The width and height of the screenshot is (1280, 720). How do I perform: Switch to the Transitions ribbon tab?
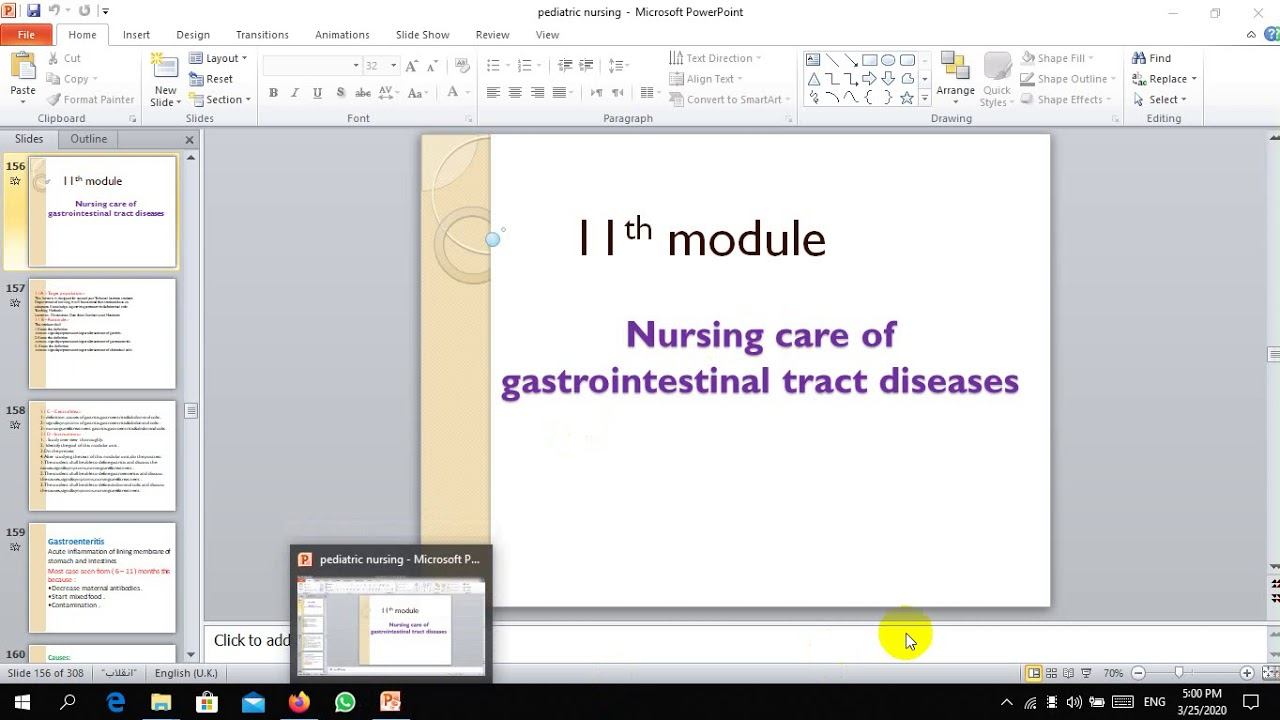point(262,34)
